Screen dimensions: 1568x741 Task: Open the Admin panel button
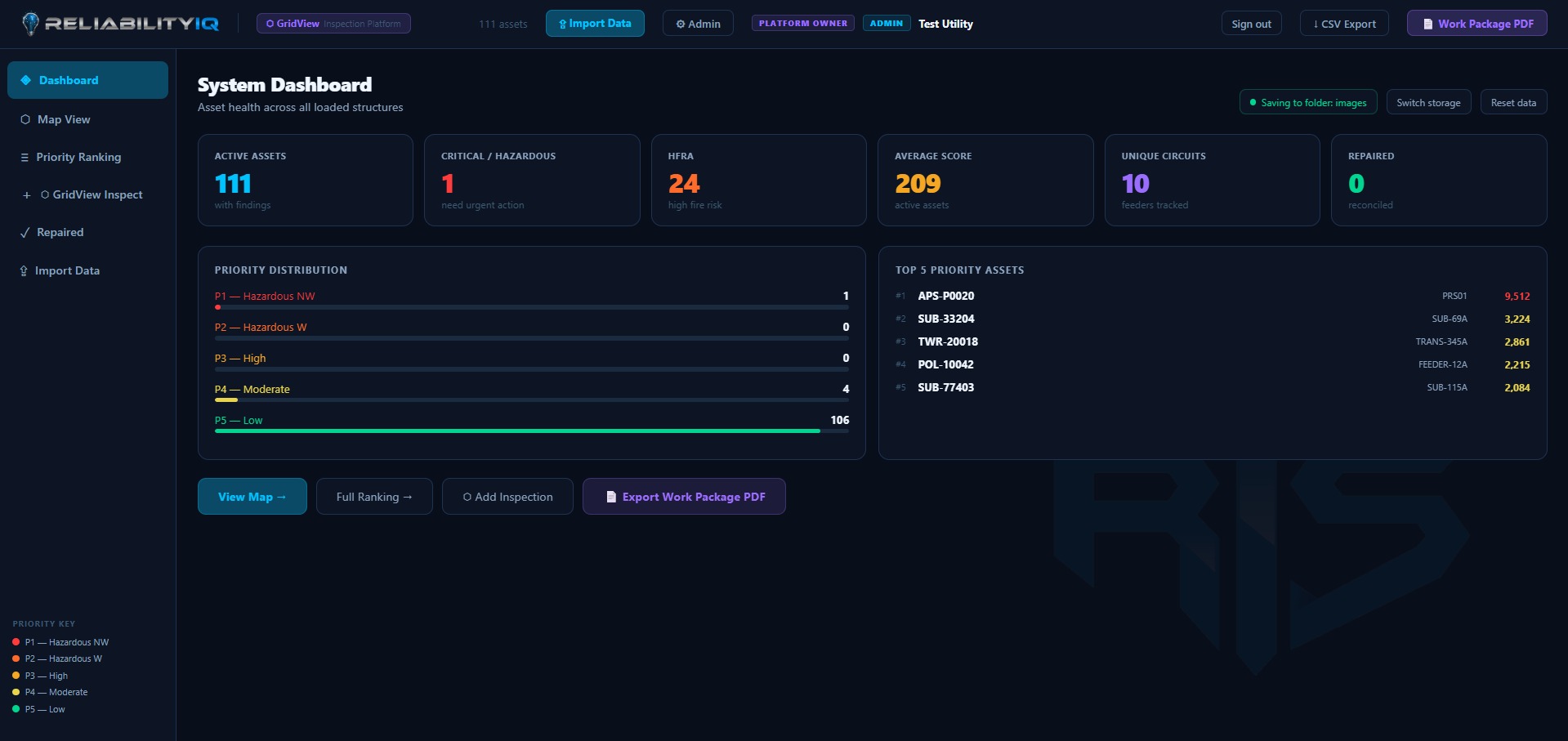click(698, 24)
